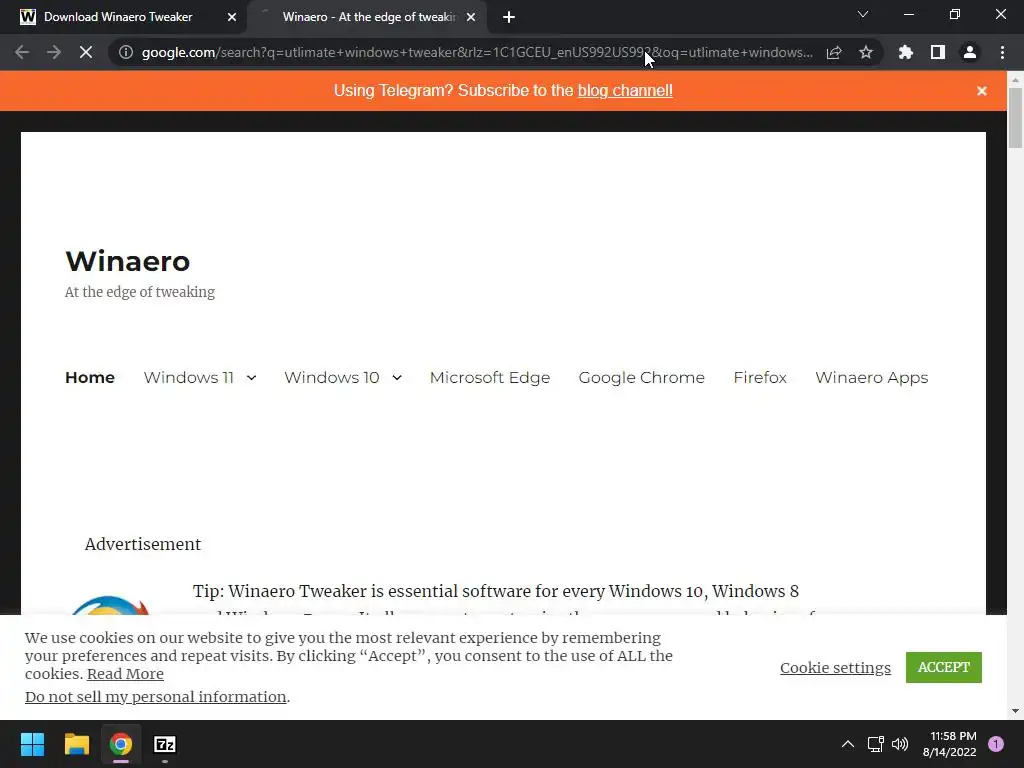Screen dimensions: 1024x768
Task: Open the Chrome three-dot menu
Action: coord(1002,52)
